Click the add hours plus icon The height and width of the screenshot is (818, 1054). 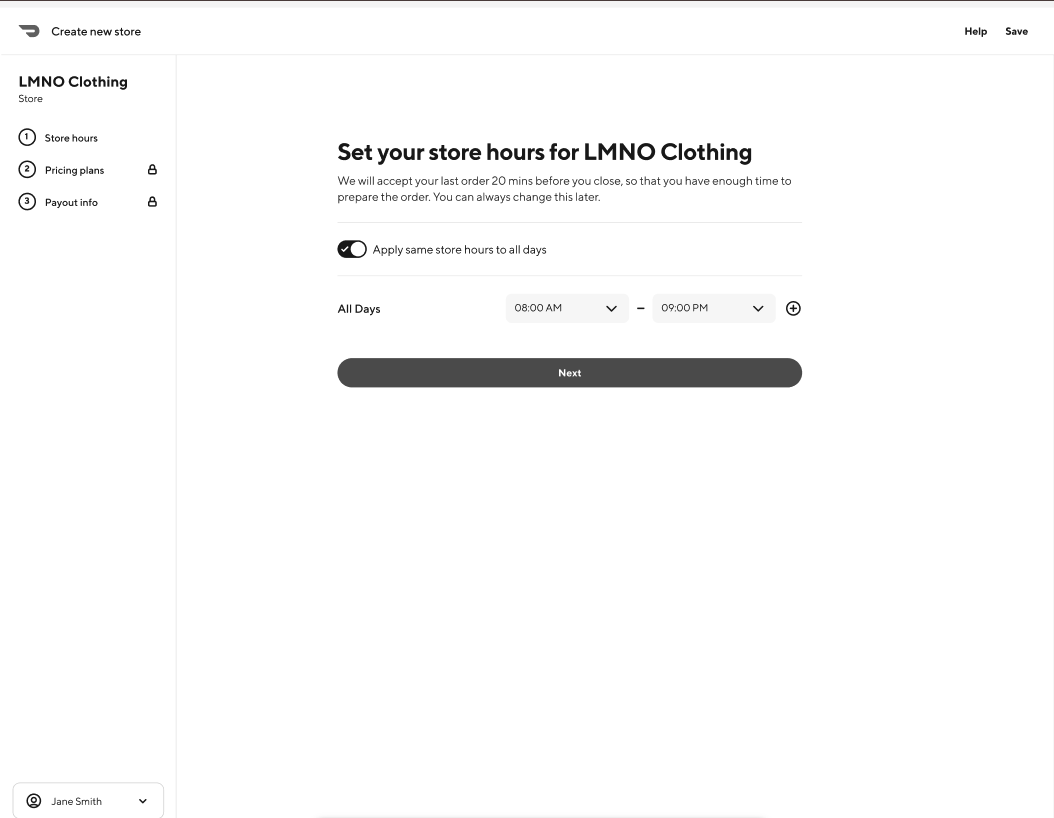(x=793, y=309)
